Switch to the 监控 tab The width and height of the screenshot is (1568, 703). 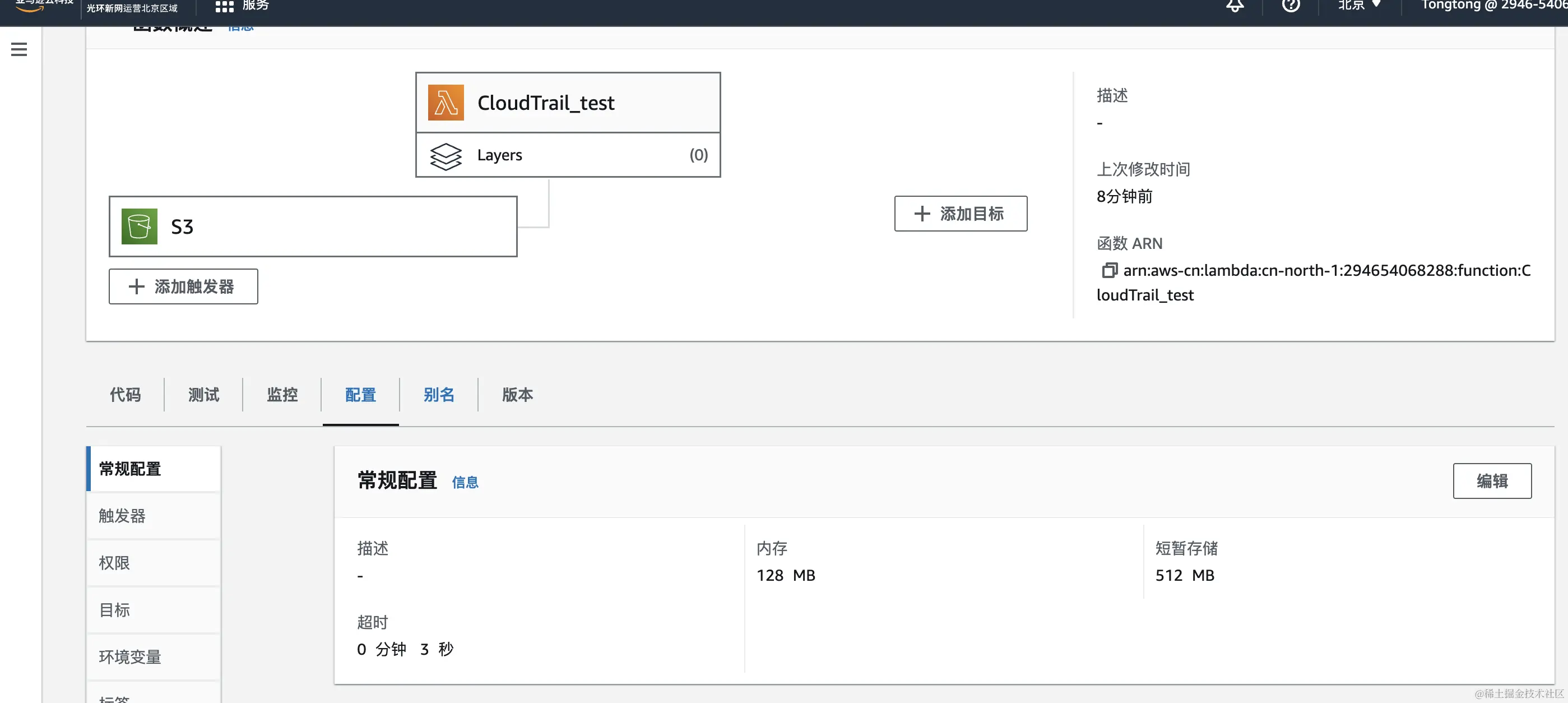click(x=282, y=395)
